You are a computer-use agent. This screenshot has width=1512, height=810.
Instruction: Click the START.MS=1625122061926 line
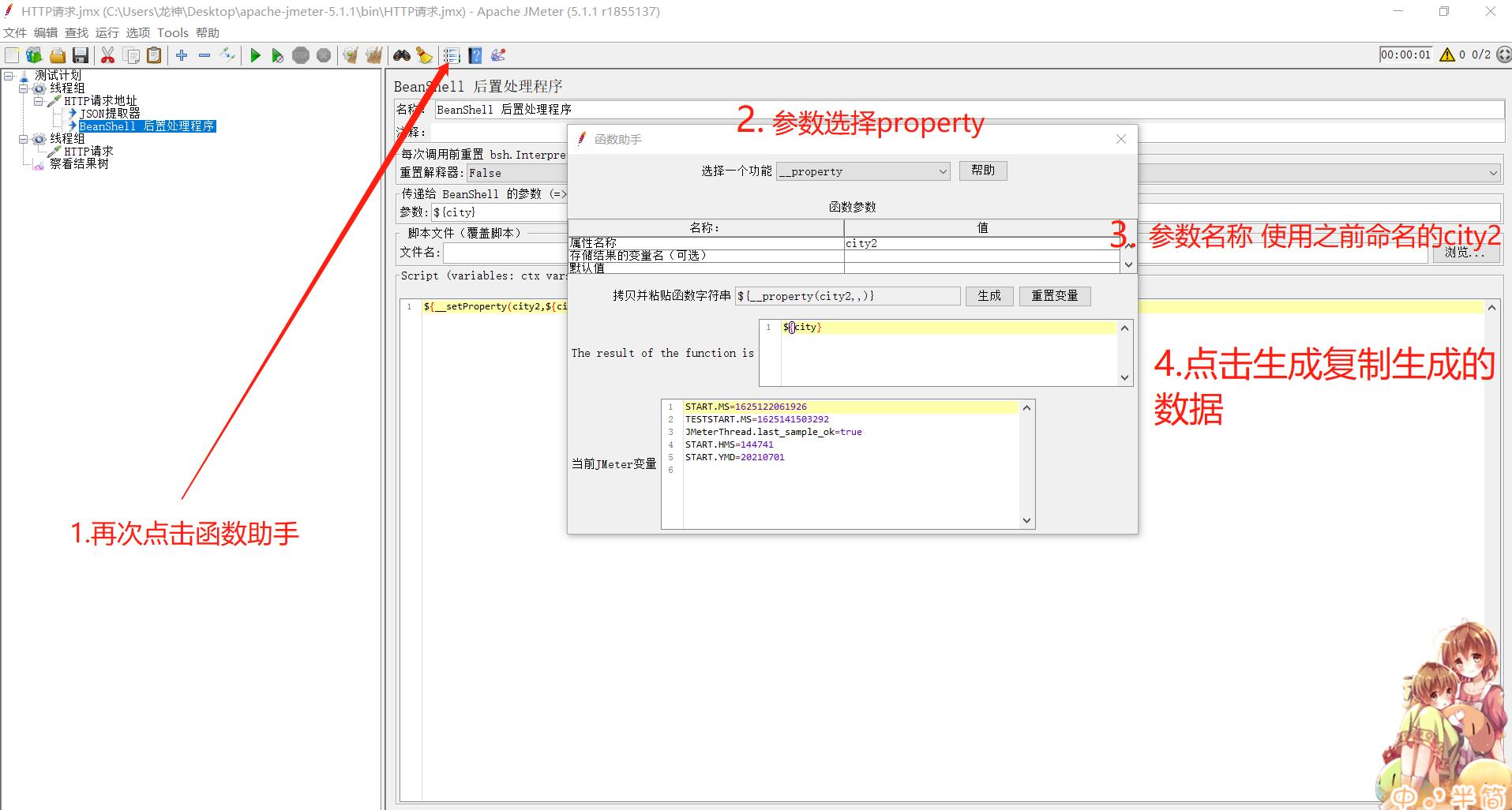[x=746, y=407]
